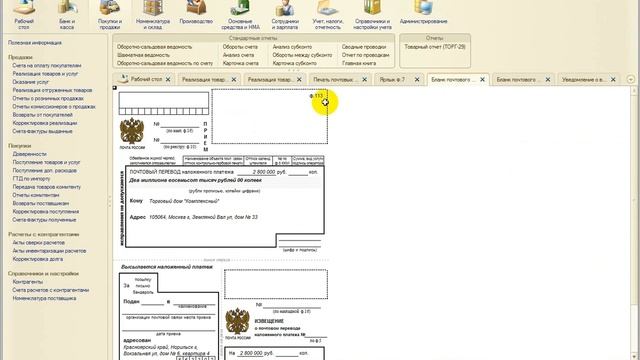The width and height of the screenshot is (640, 360).
Task: Open Номенклатура поставщика
Action: (44, 298)
